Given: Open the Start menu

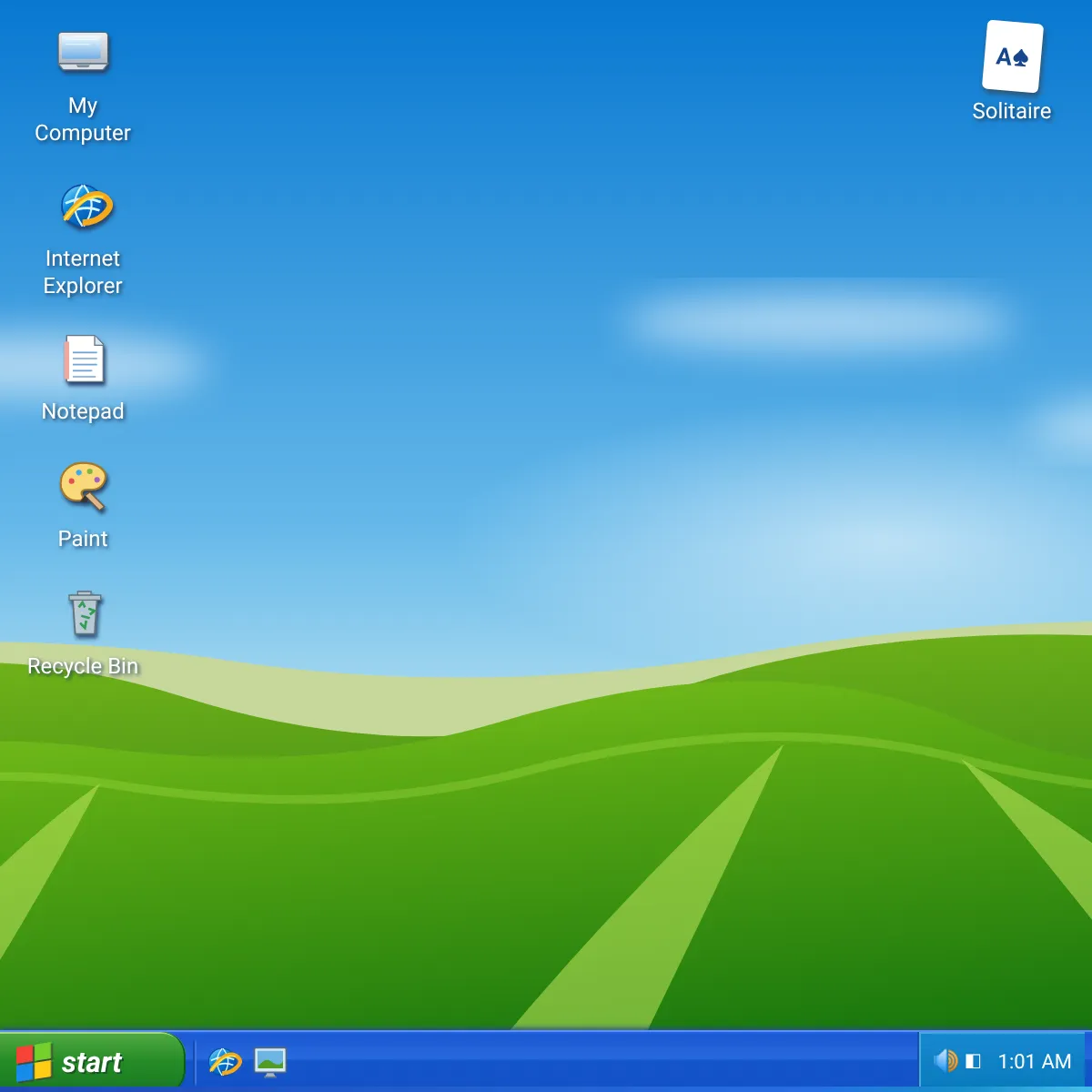Looking at the screenshot, I should (92, 1062).
